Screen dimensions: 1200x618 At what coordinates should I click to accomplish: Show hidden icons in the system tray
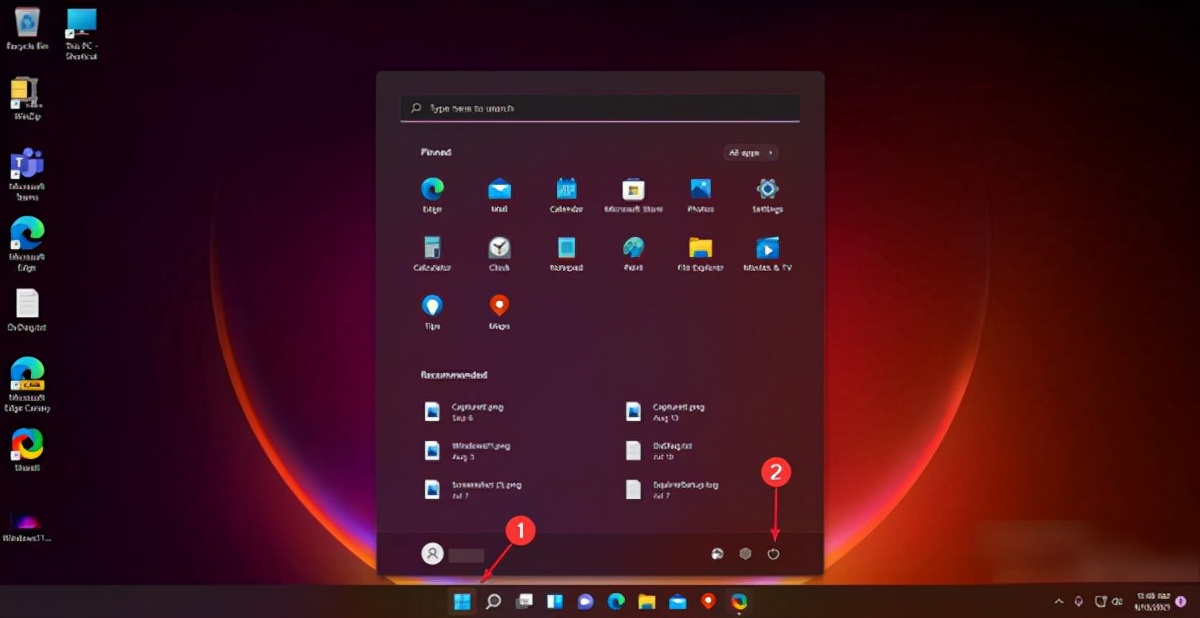(x=1058, y=602)
